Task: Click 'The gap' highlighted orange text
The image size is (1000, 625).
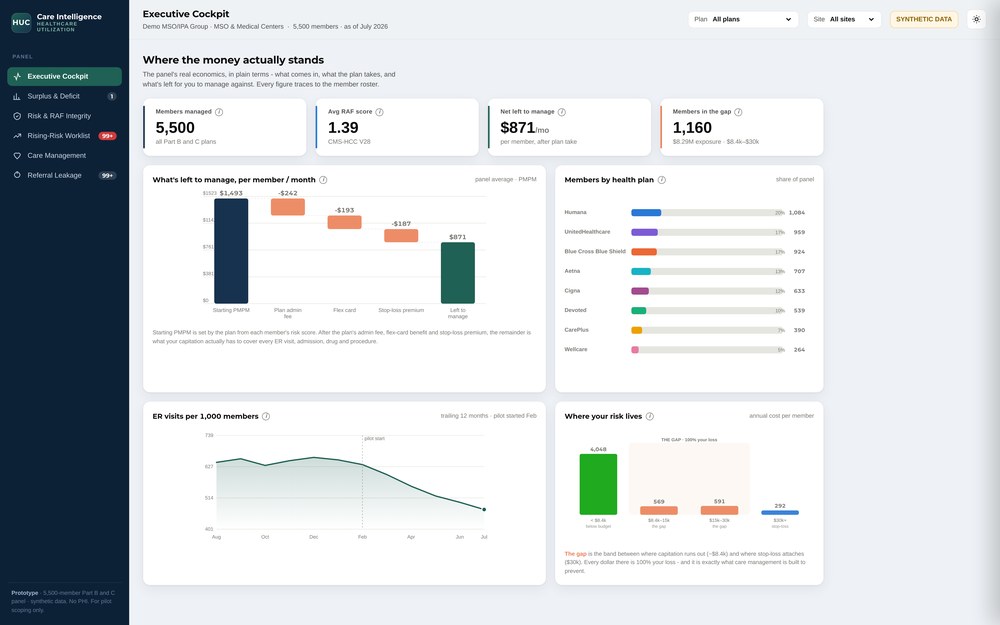Action: [575, 554]
